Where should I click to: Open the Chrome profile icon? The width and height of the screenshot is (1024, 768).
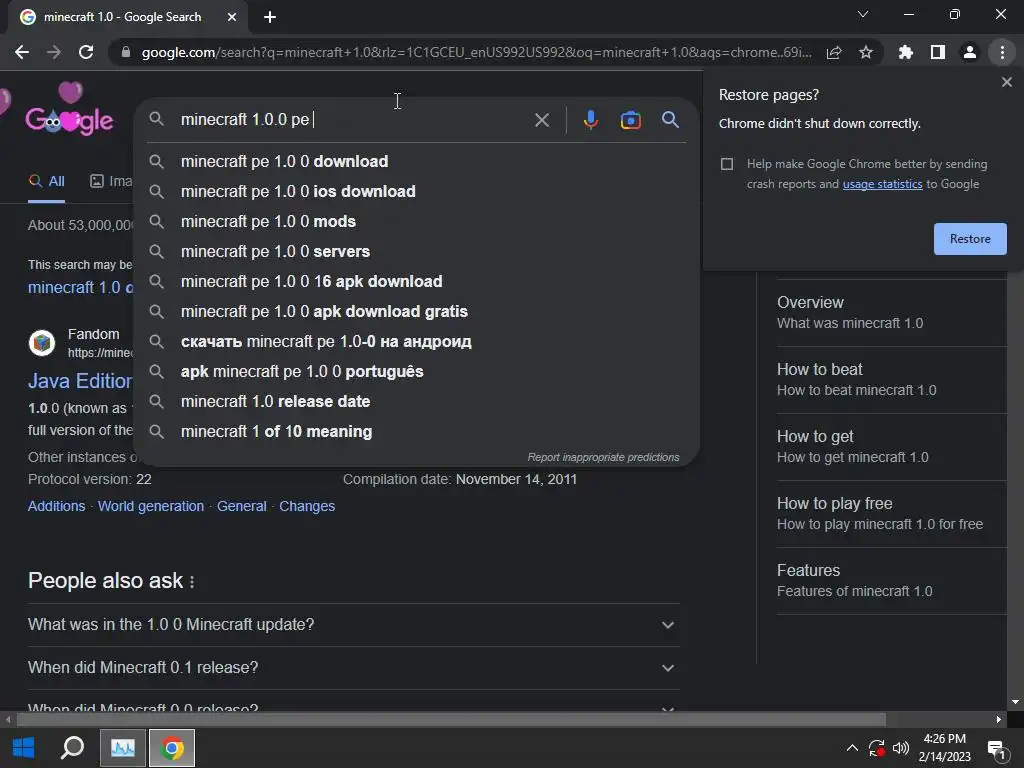point(970,52)
